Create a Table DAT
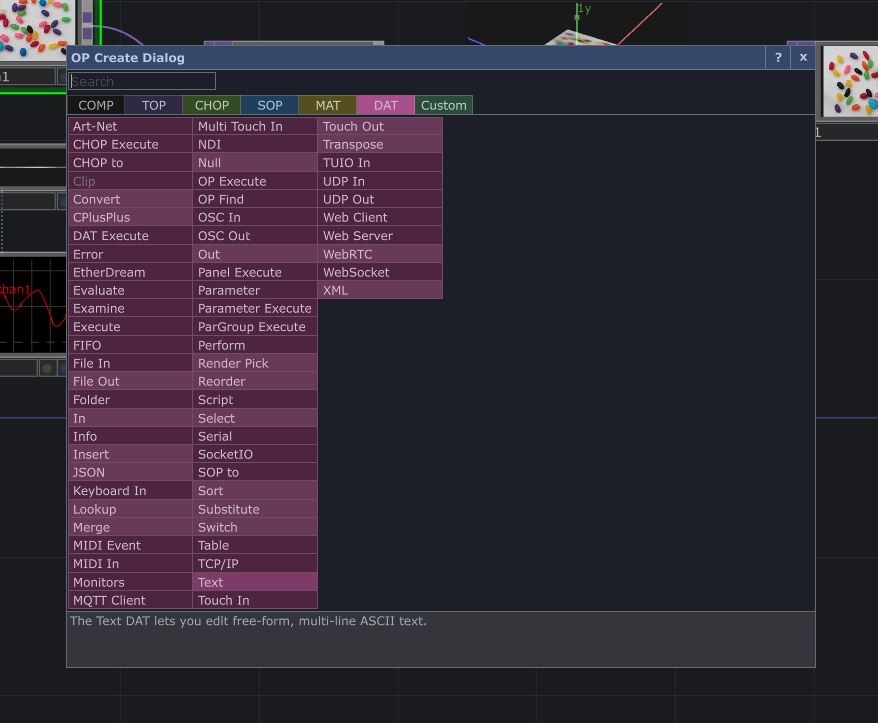Viewport: 878px width, 723px height. (x=255, y=545)
